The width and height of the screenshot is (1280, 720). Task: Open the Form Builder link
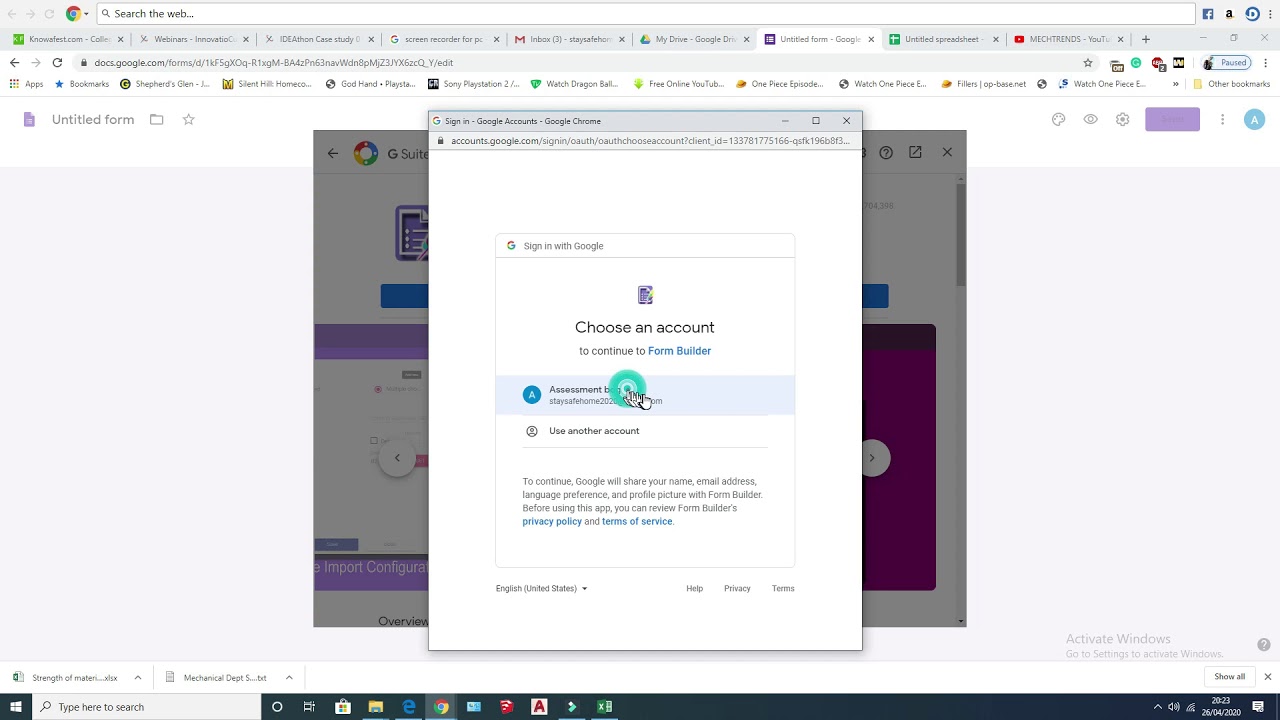(679, 351)
